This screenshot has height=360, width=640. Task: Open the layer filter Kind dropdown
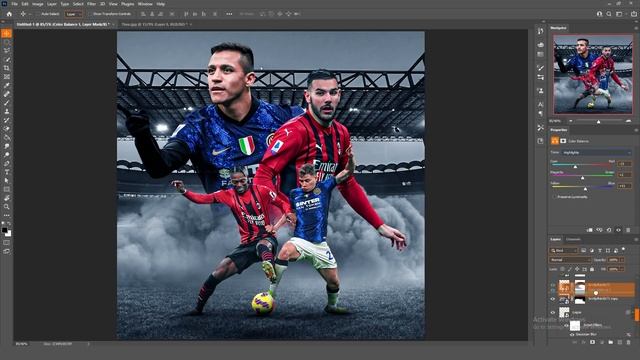coord(563,250)
